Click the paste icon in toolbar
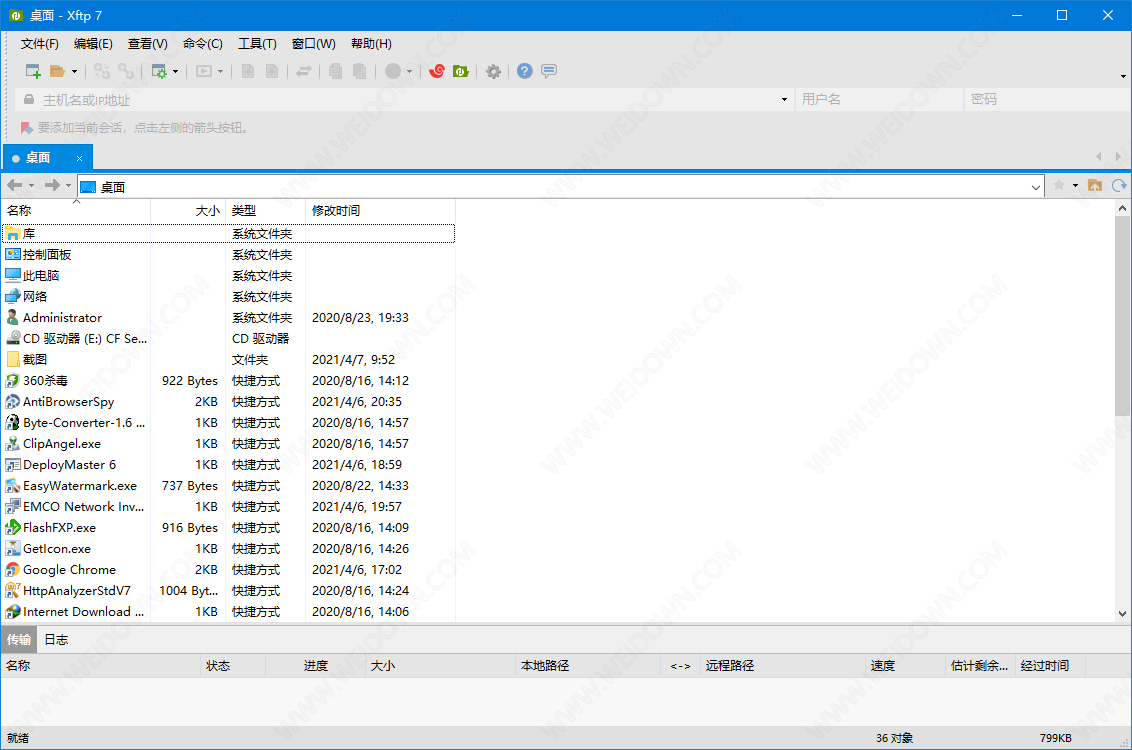Viewport: 1132px width, 750px height. click(x=360, y=71)
